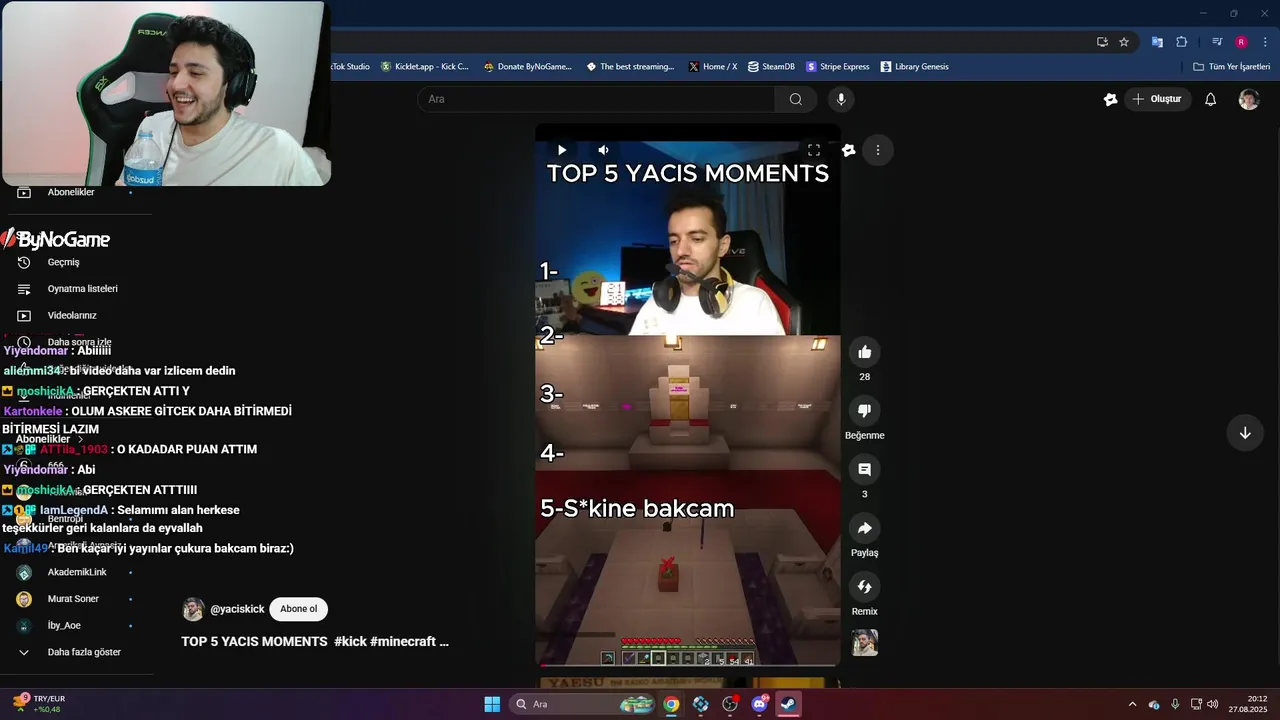Show hidden system tray icons
1280x720 pixels.
point(1132,704)
